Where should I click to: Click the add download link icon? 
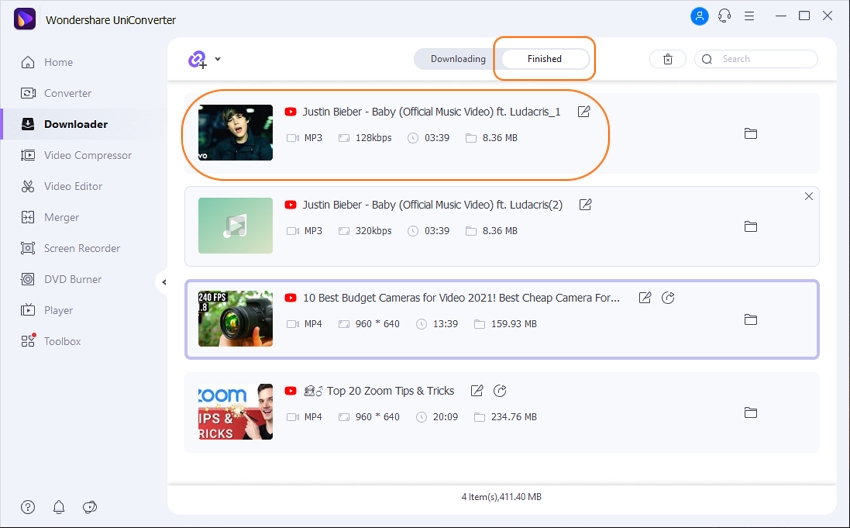(x=197, y=59)
